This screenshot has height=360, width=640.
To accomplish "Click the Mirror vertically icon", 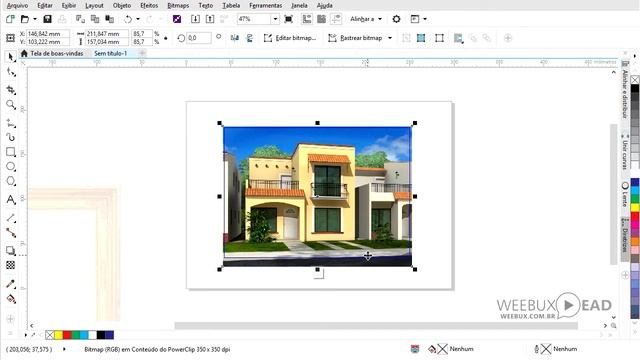I will [x=250, y=38].
